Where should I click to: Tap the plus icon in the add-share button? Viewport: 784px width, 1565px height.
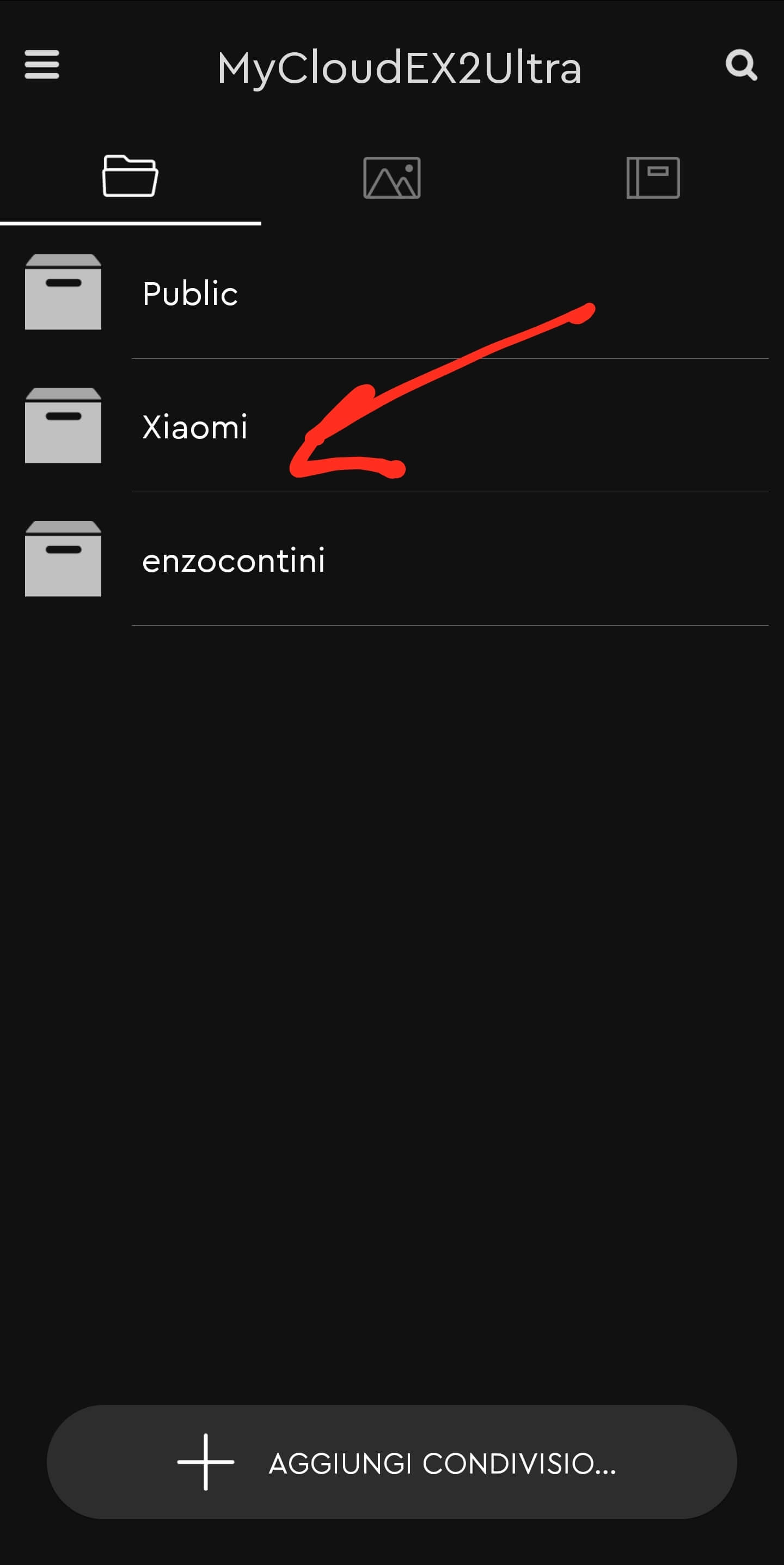pyautogui.click(x=206, y=1462)
